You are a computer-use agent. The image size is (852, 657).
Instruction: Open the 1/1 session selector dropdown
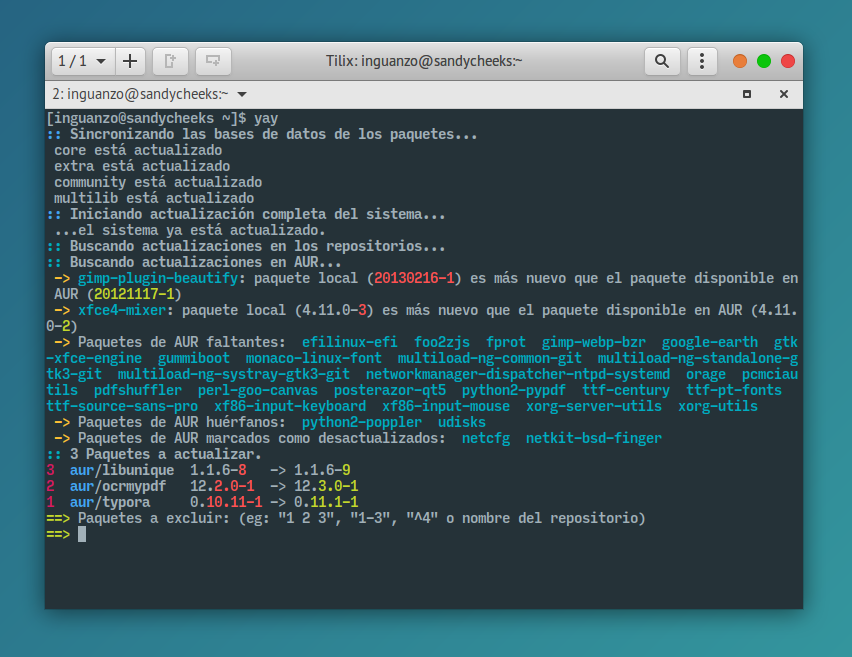82,60
